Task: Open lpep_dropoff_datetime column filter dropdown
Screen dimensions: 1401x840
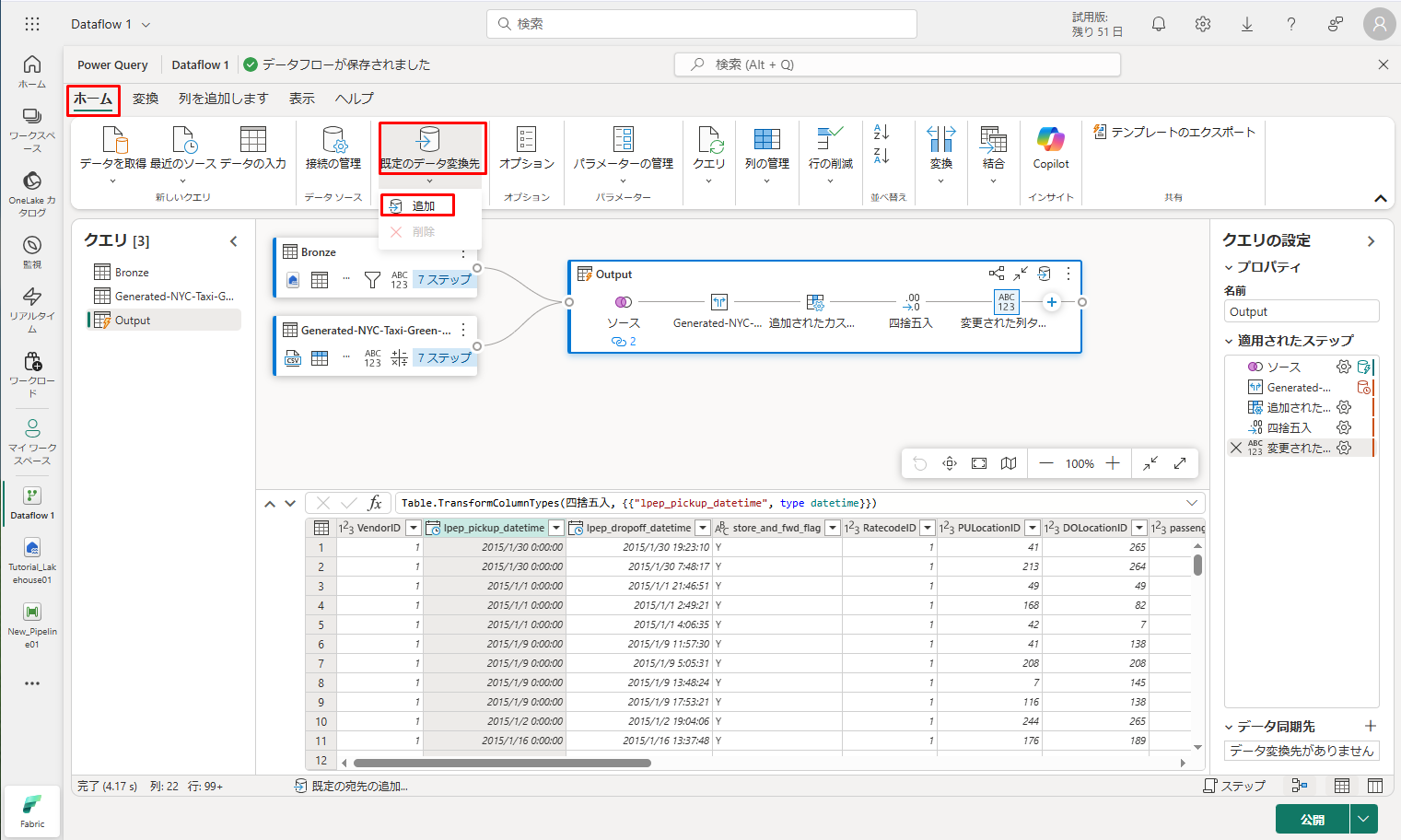Action: pos(703,528)
